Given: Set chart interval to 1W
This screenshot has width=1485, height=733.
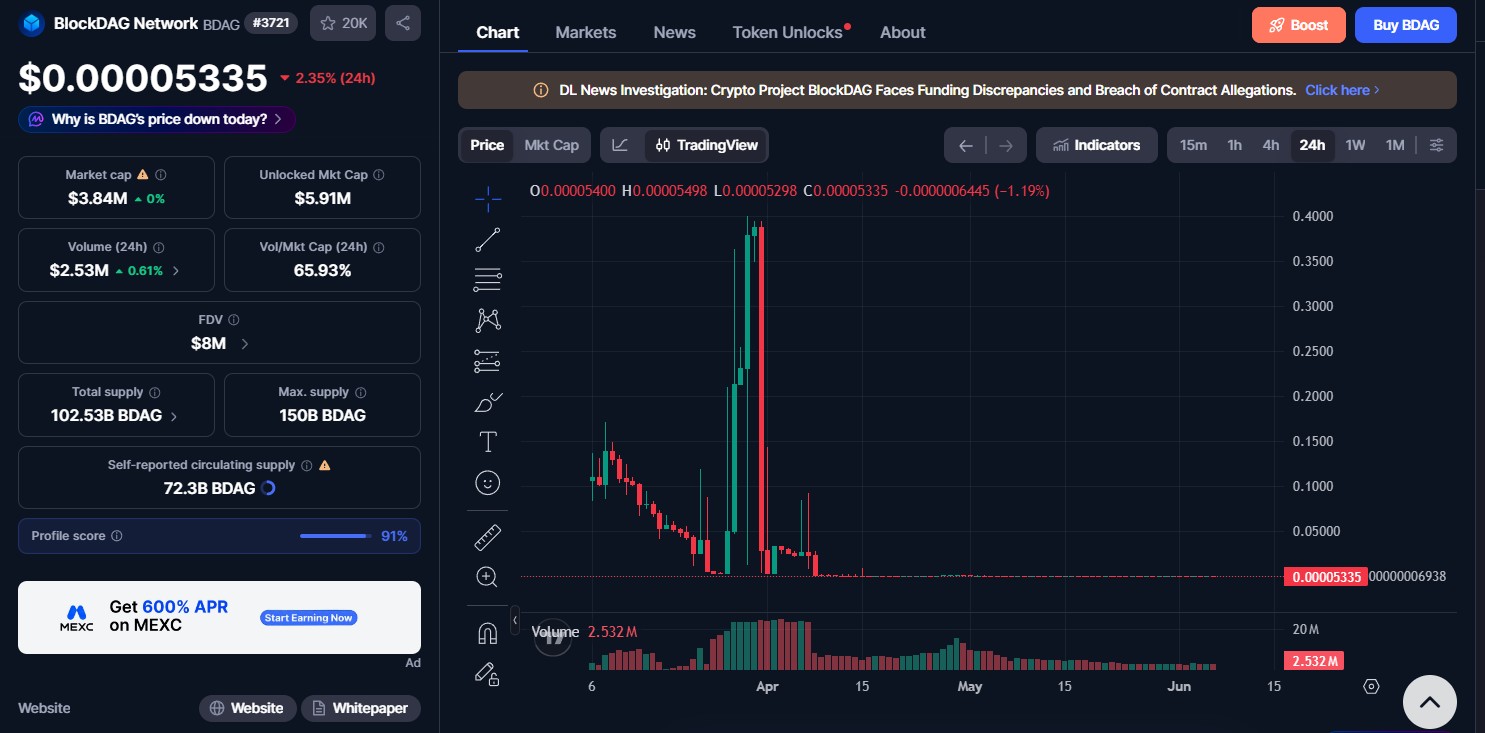Looking at the screenshot, I should coord(1355,145).
